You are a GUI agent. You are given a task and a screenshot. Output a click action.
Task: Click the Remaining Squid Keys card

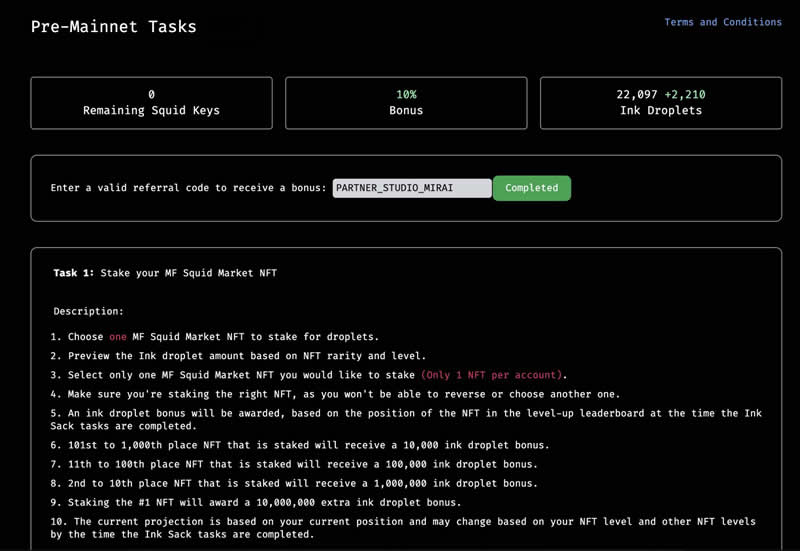tap(151, 103)
